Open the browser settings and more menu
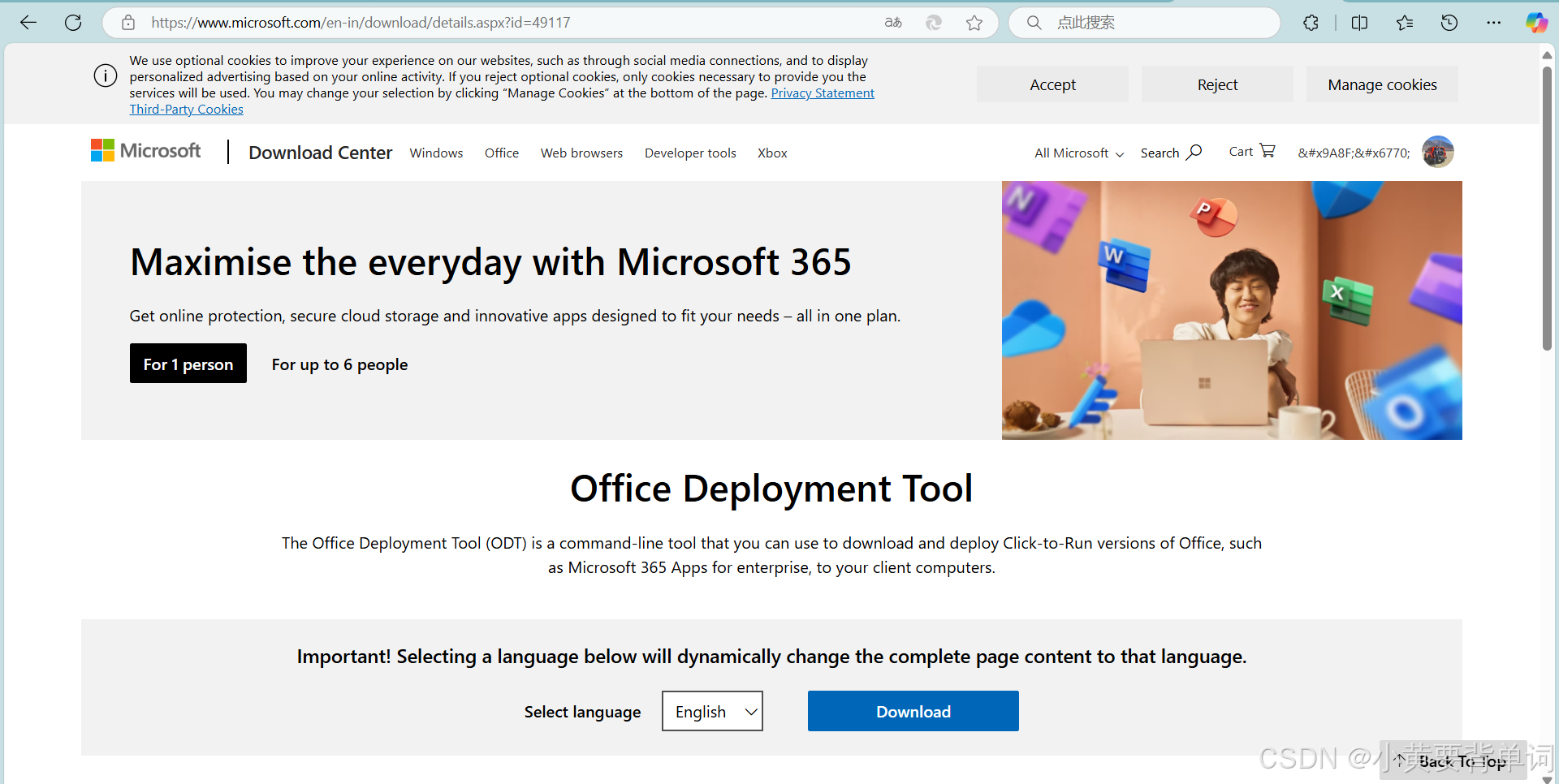The height and width of the screenshot is (784, 1559). (x=1494, y=23)
